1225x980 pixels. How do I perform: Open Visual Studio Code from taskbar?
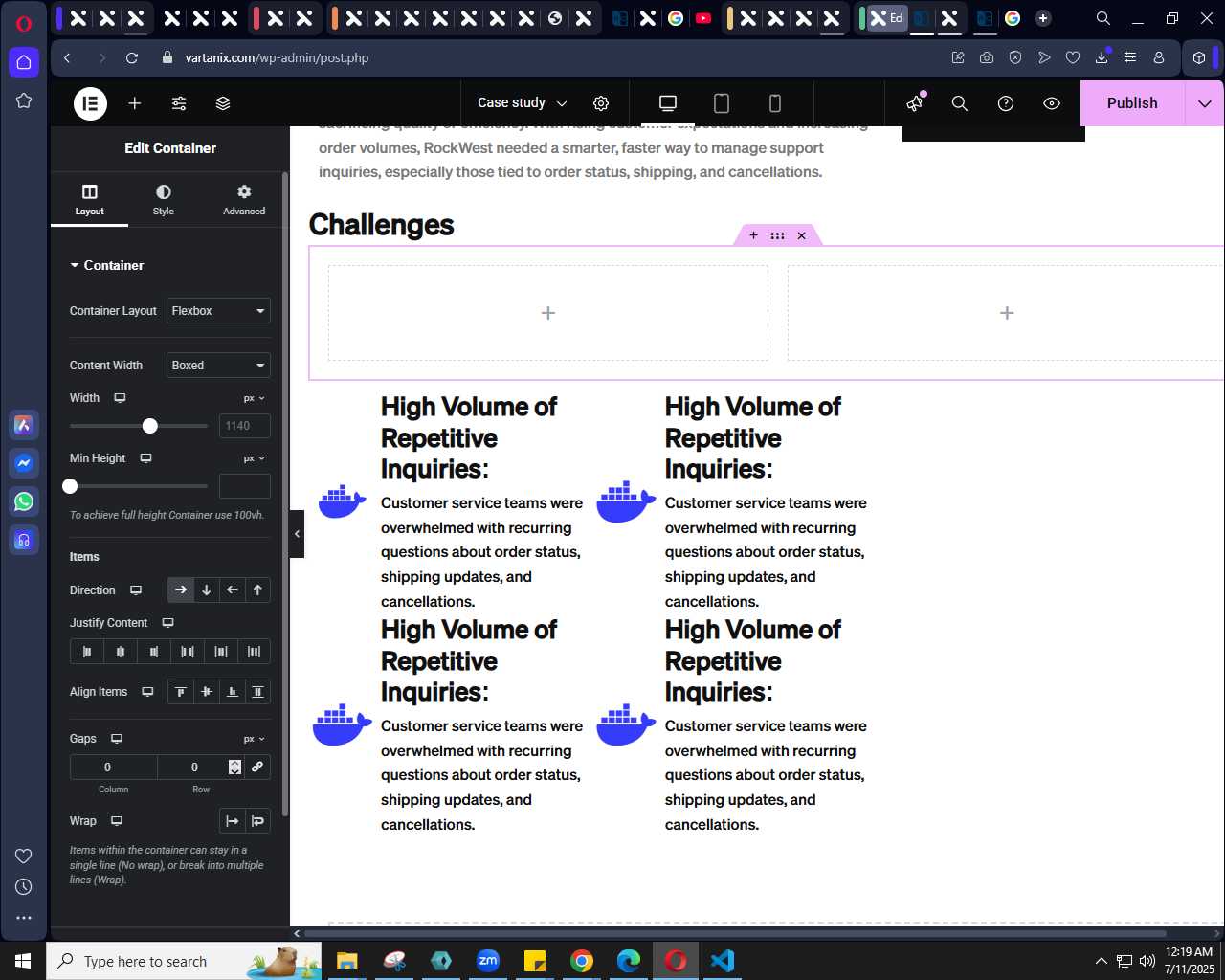(x=723, y=961)
